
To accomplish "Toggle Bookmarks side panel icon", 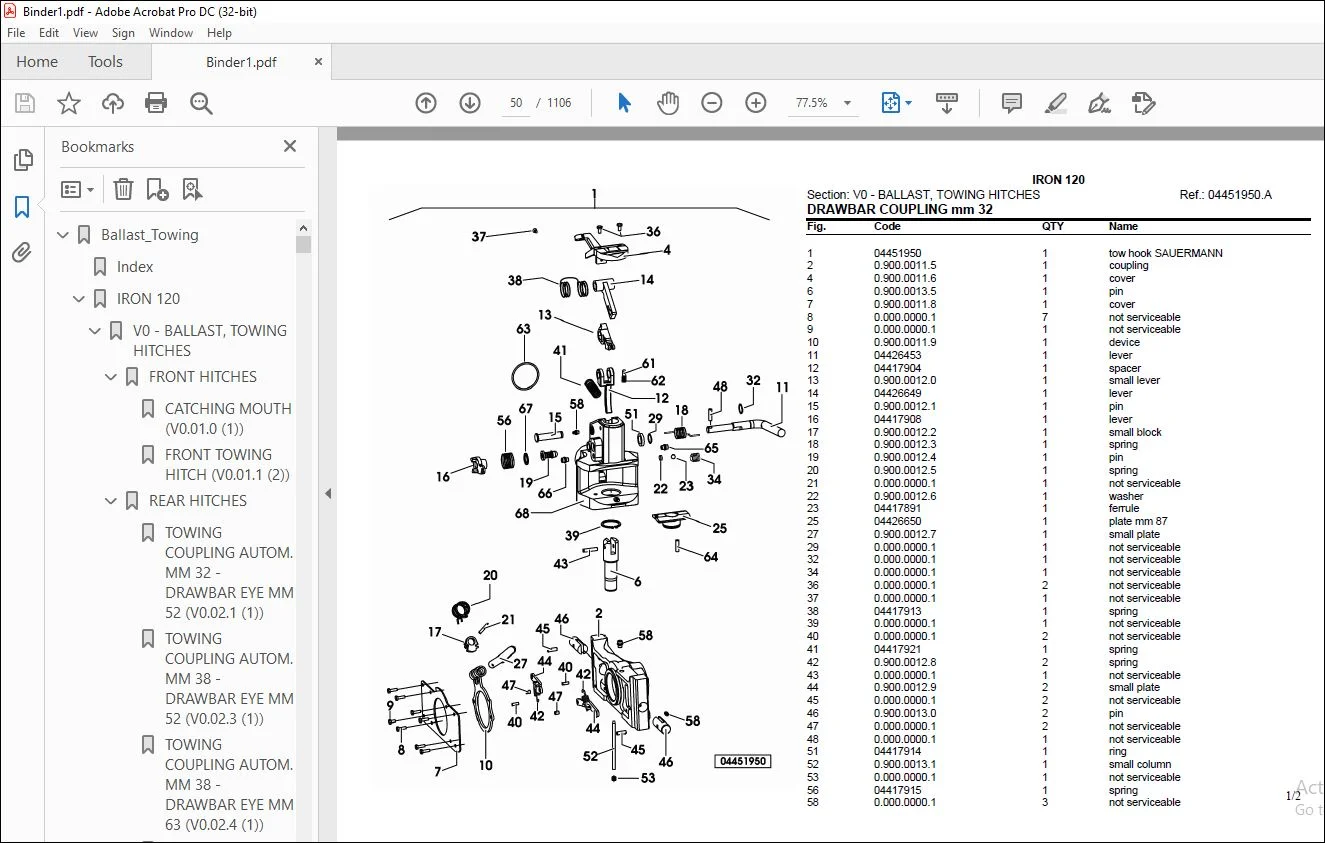I will click(22, 207).
